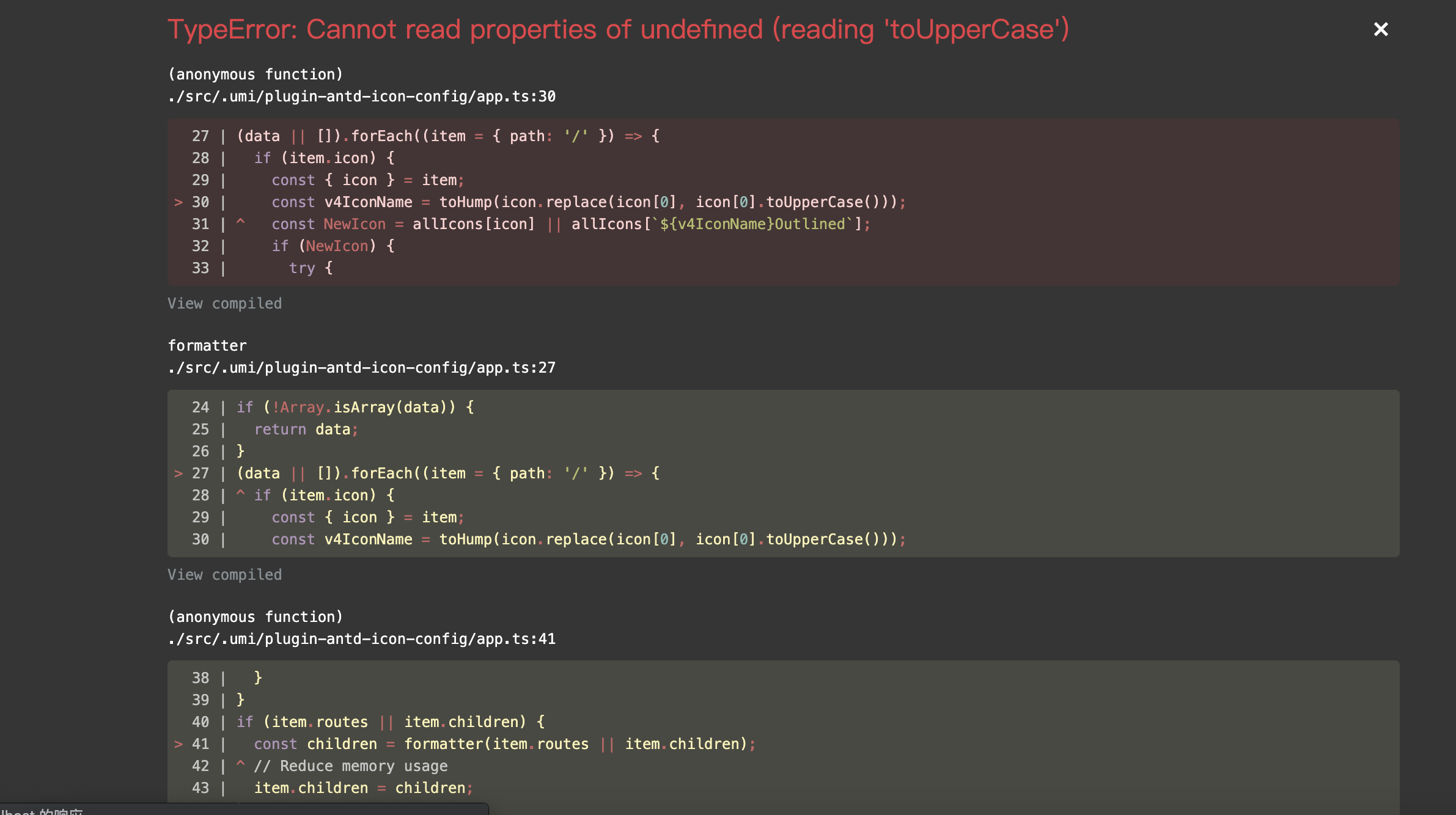The image size is (1456, 815).
Task: Click the first anonymous function stack frame
Action: (256, 74)
